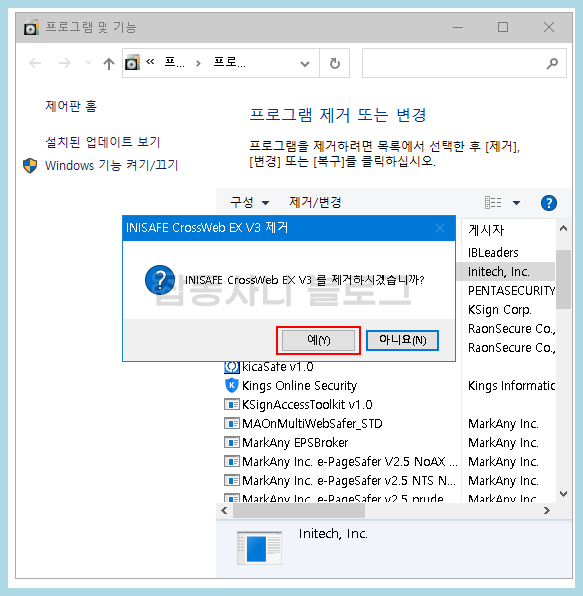This screenshot has height=596, width=583.
Task: Click the 프로그램 및 기능 title bar icon
Action: click(31, 27)
